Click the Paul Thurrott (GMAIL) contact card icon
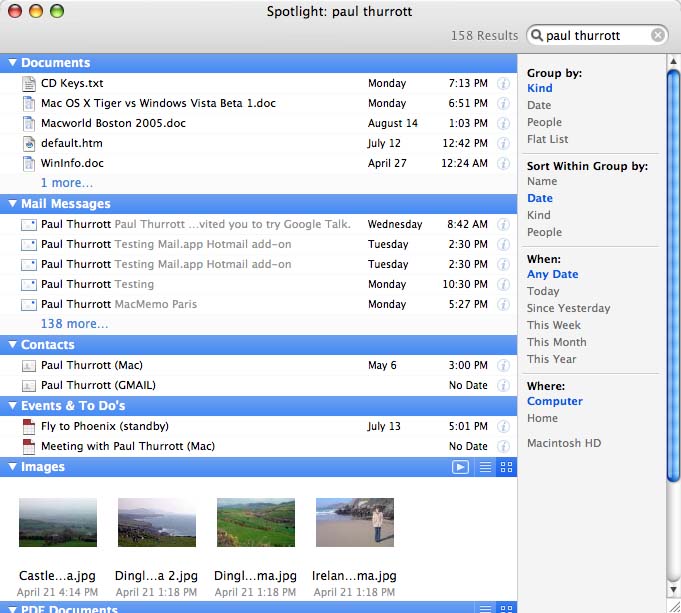The image size is (681, 613). 29,385
